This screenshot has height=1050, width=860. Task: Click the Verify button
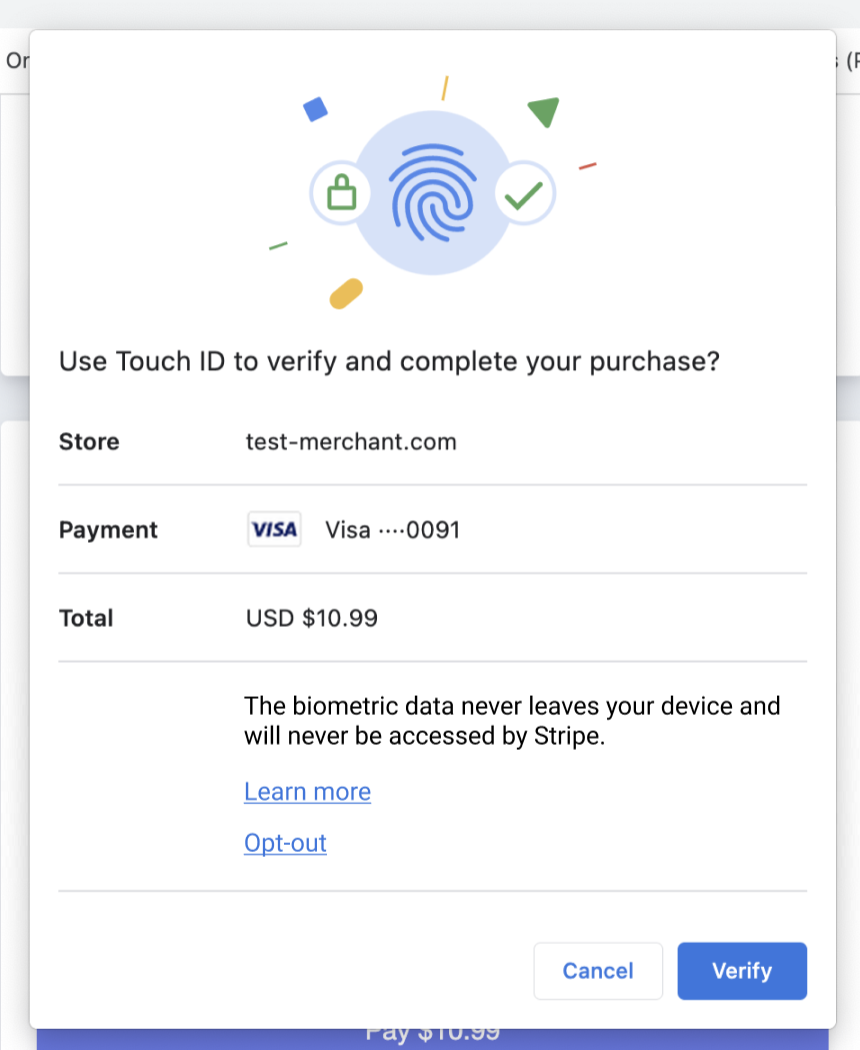pyautogui.click(x=741, y=970)
